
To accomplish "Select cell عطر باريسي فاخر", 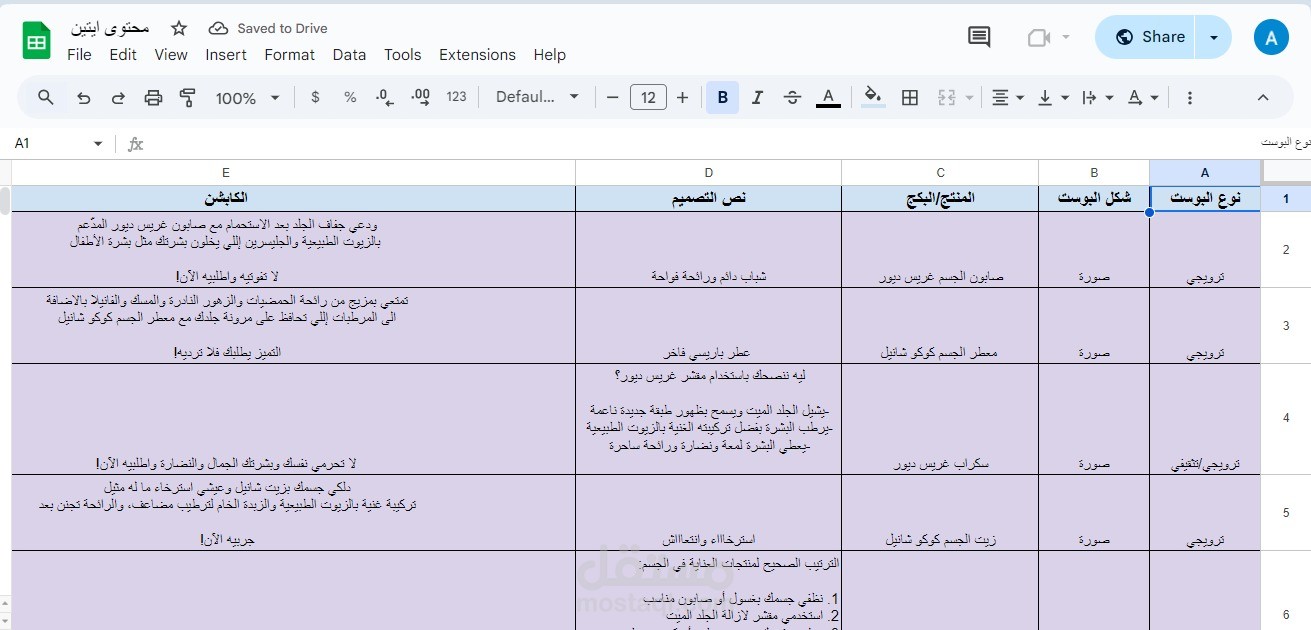I will tap(708, 326).
